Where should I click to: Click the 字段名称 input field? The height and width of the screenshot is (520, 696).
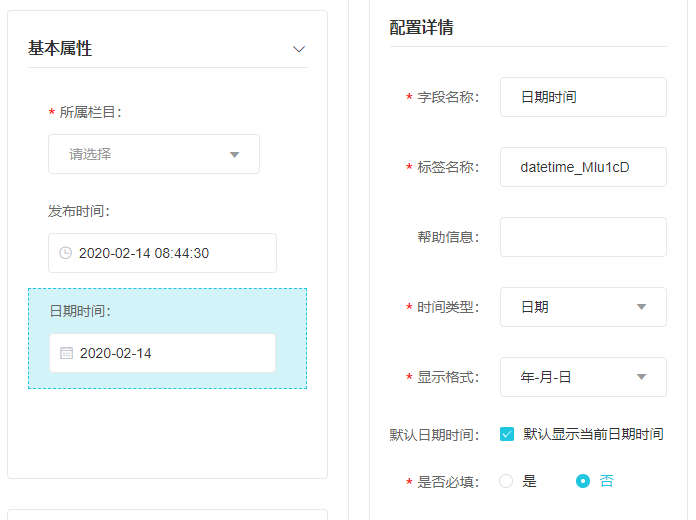(x=583, y=97)
